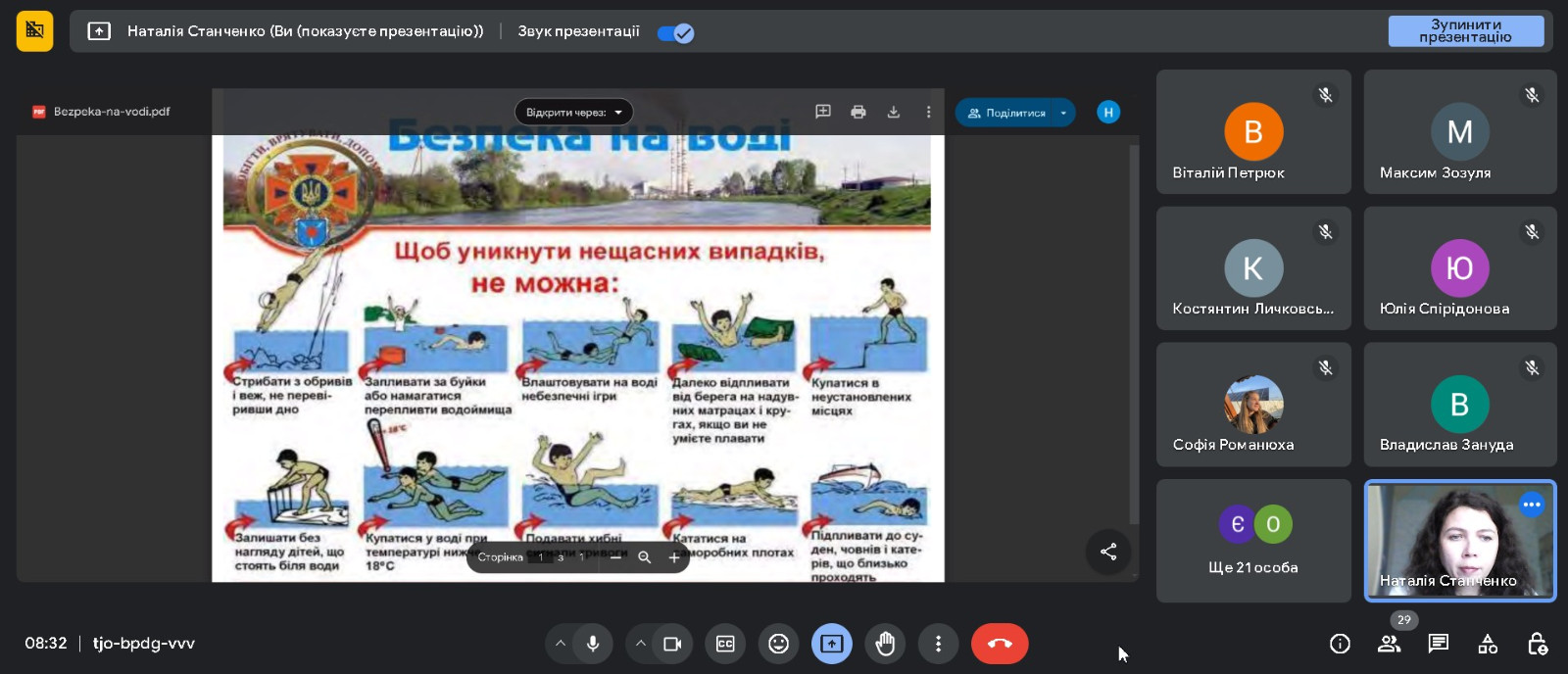Toggle closed captions CC button
Viewport: 1568px width, 674px height.
[x=725, y=644]
